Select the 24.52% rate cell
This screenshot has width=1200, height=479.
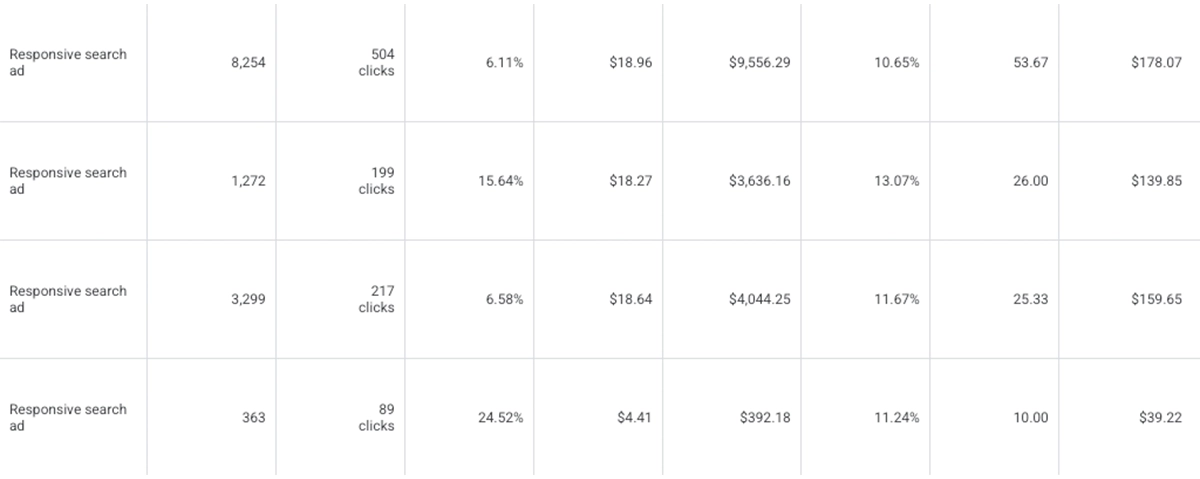coord(500,417)
